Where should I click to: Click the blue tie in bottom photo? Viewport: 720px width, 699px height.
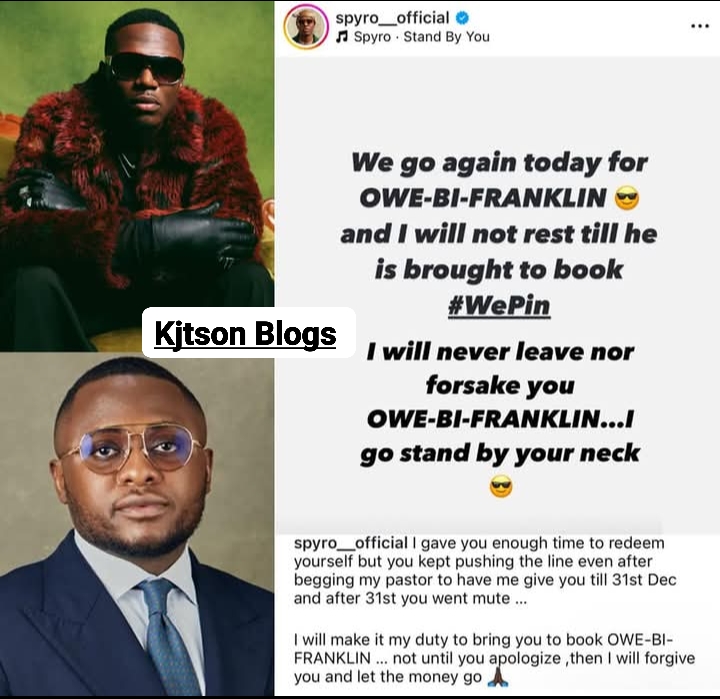click(x=172, y=636)
